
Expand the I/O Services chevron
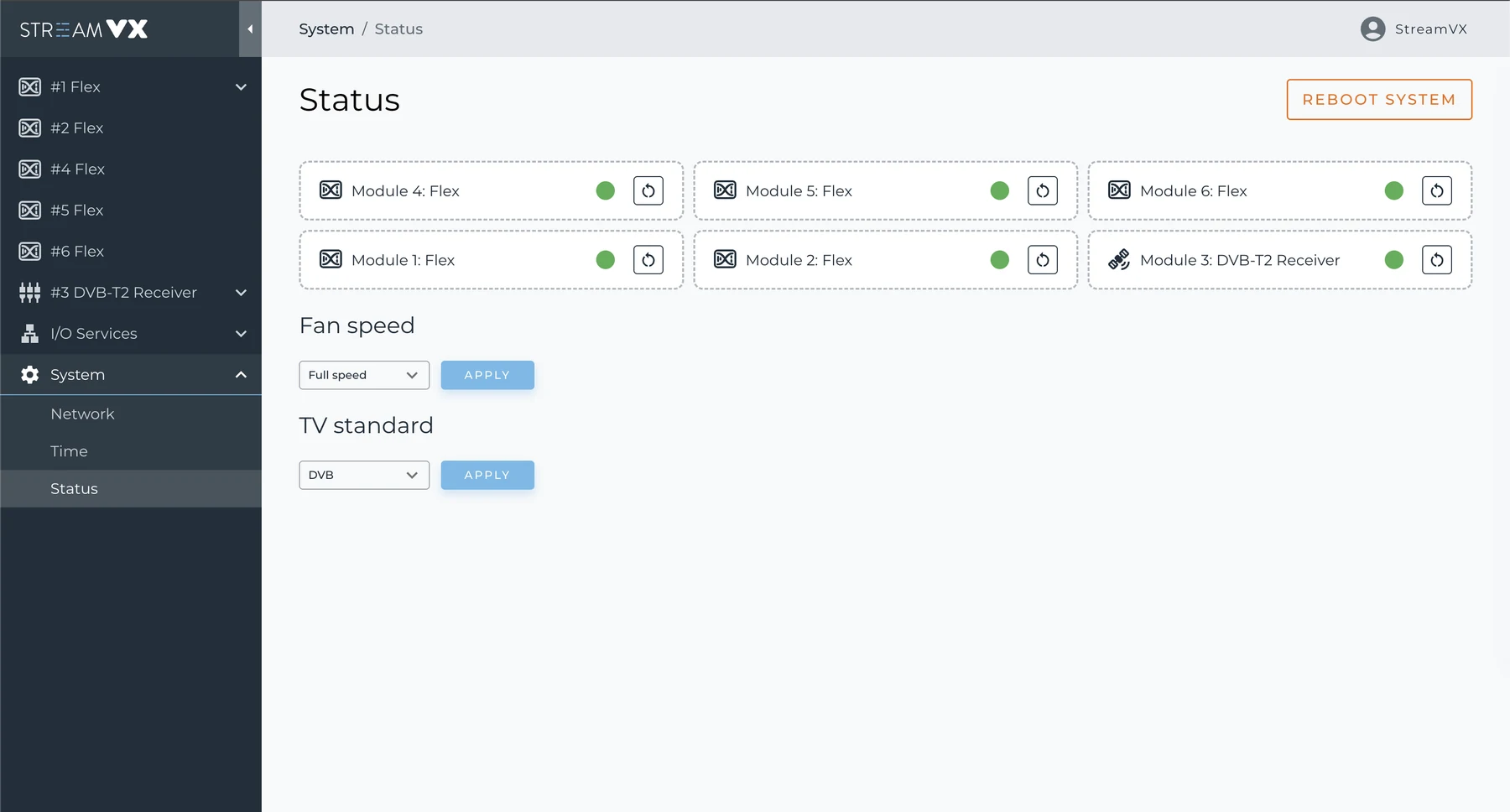[241, 333]
